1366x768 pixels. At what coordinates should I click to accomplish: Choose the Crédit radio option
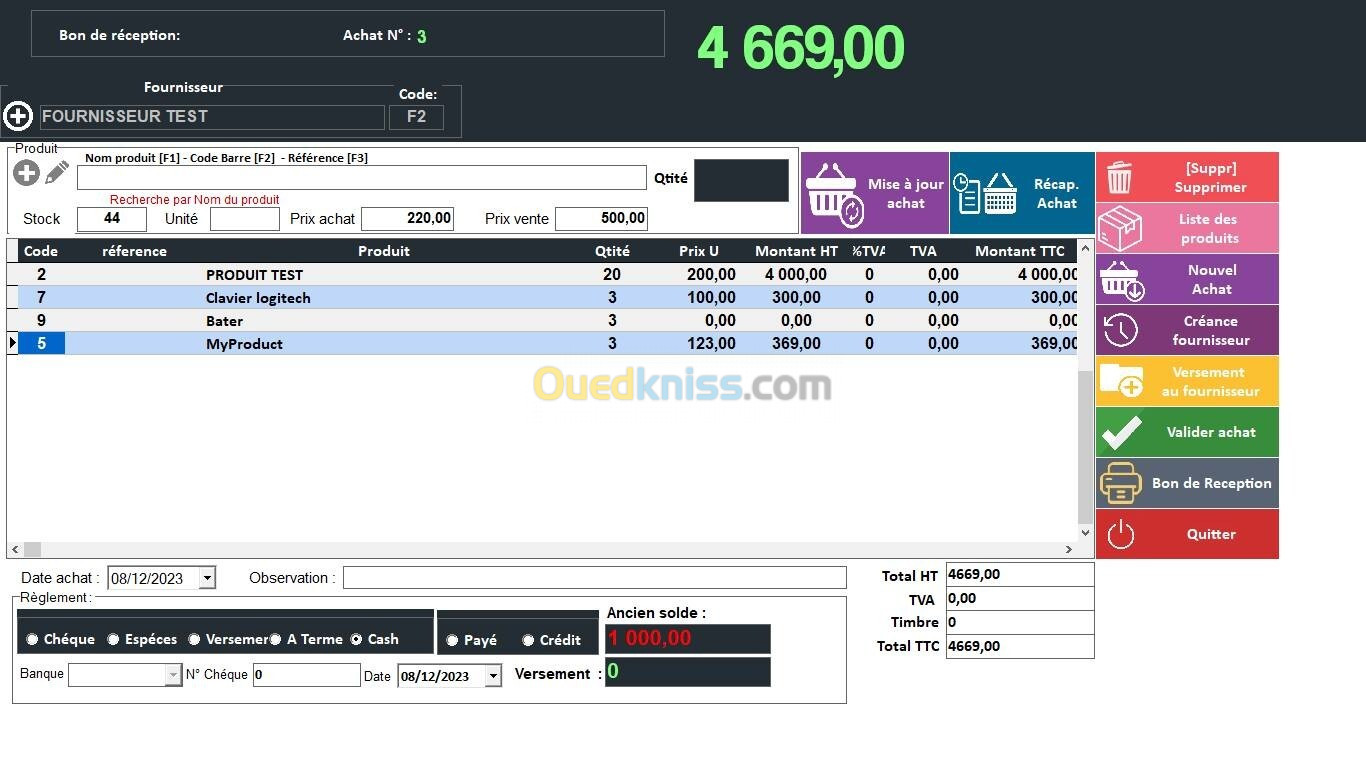pyautogui.click(x=528, y=640)
